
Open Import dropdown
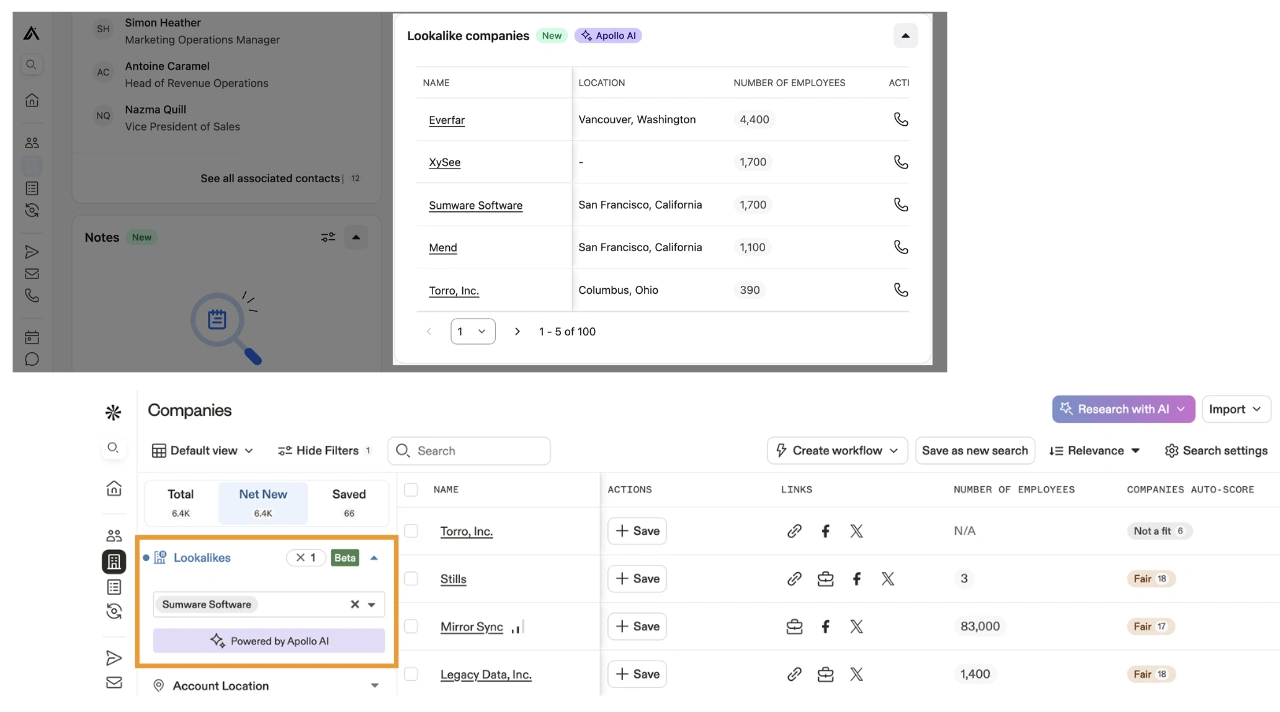pos(1236,409)
